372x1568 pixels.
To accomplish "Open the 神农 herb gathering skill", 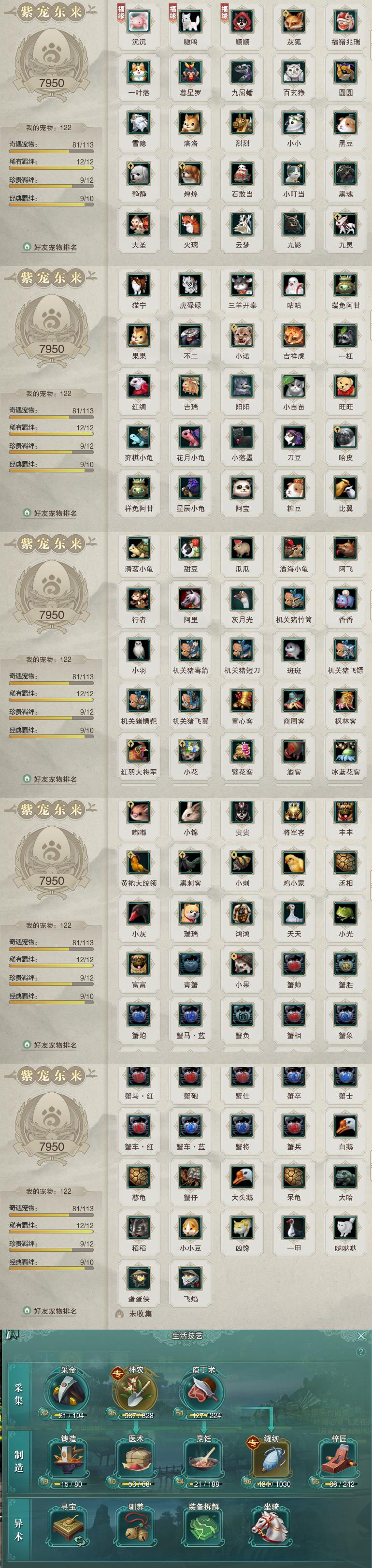I will [x=136, y=1392].
